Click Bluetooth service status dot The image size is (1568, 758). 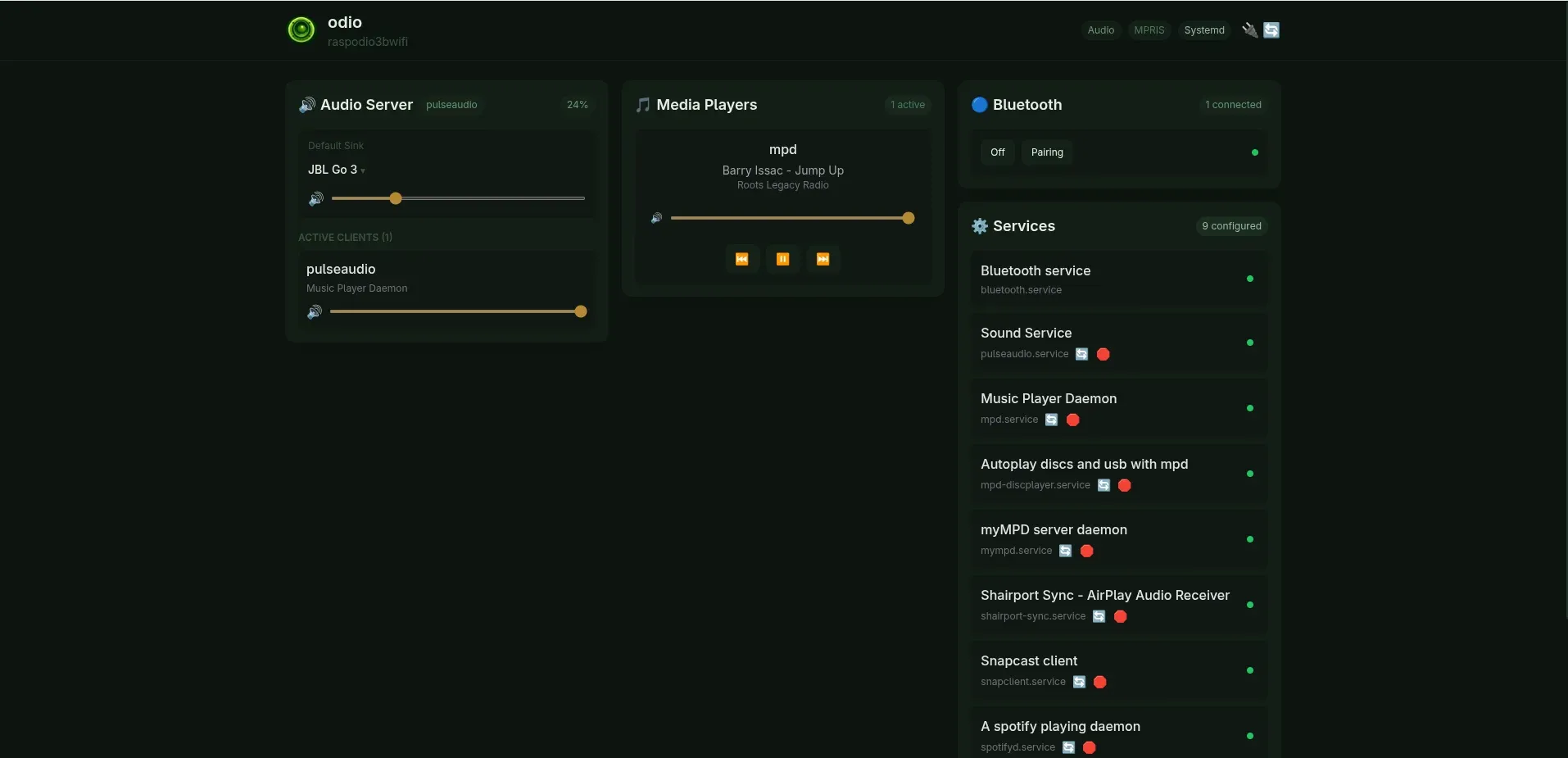[1250, 279]
